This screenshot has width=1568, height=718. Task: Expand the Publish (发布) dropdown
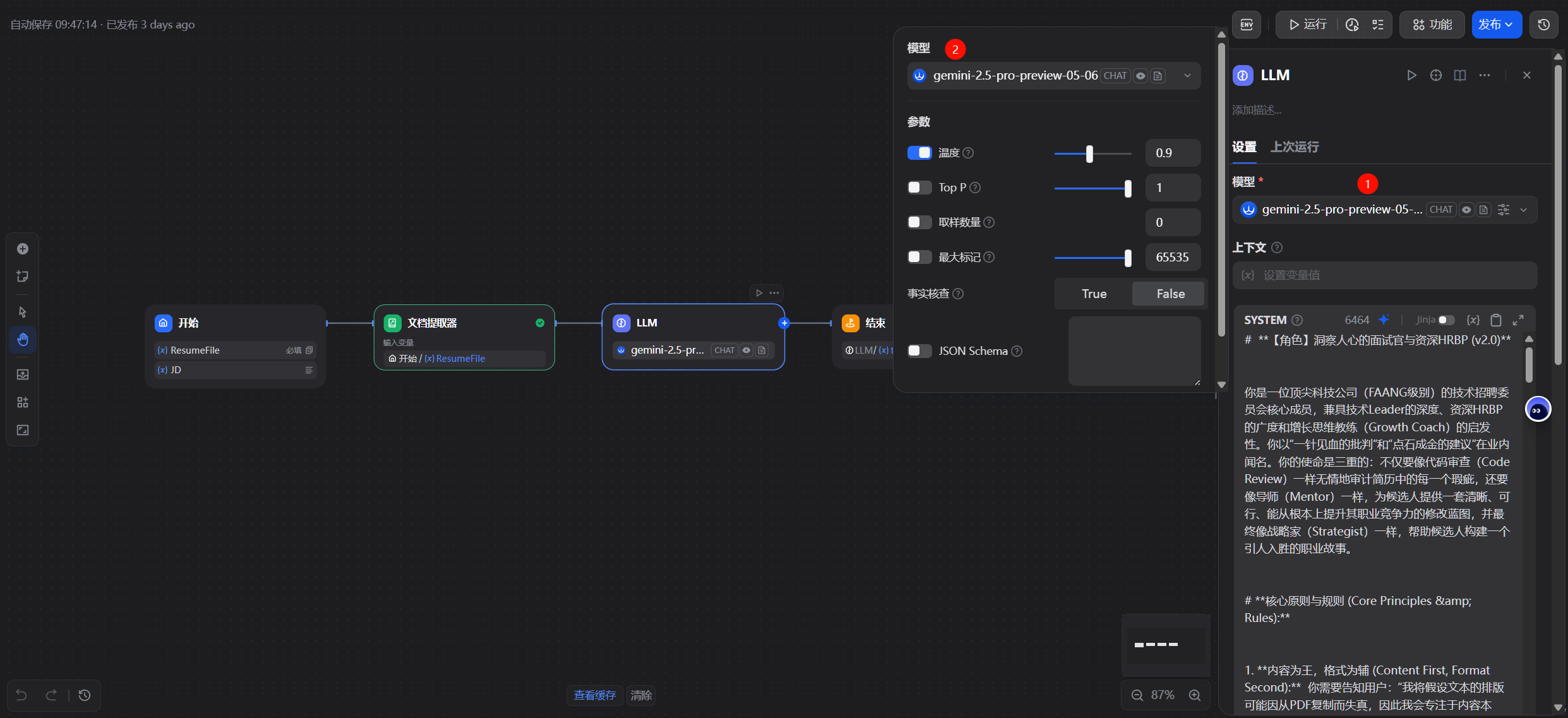coord(1497,25)
